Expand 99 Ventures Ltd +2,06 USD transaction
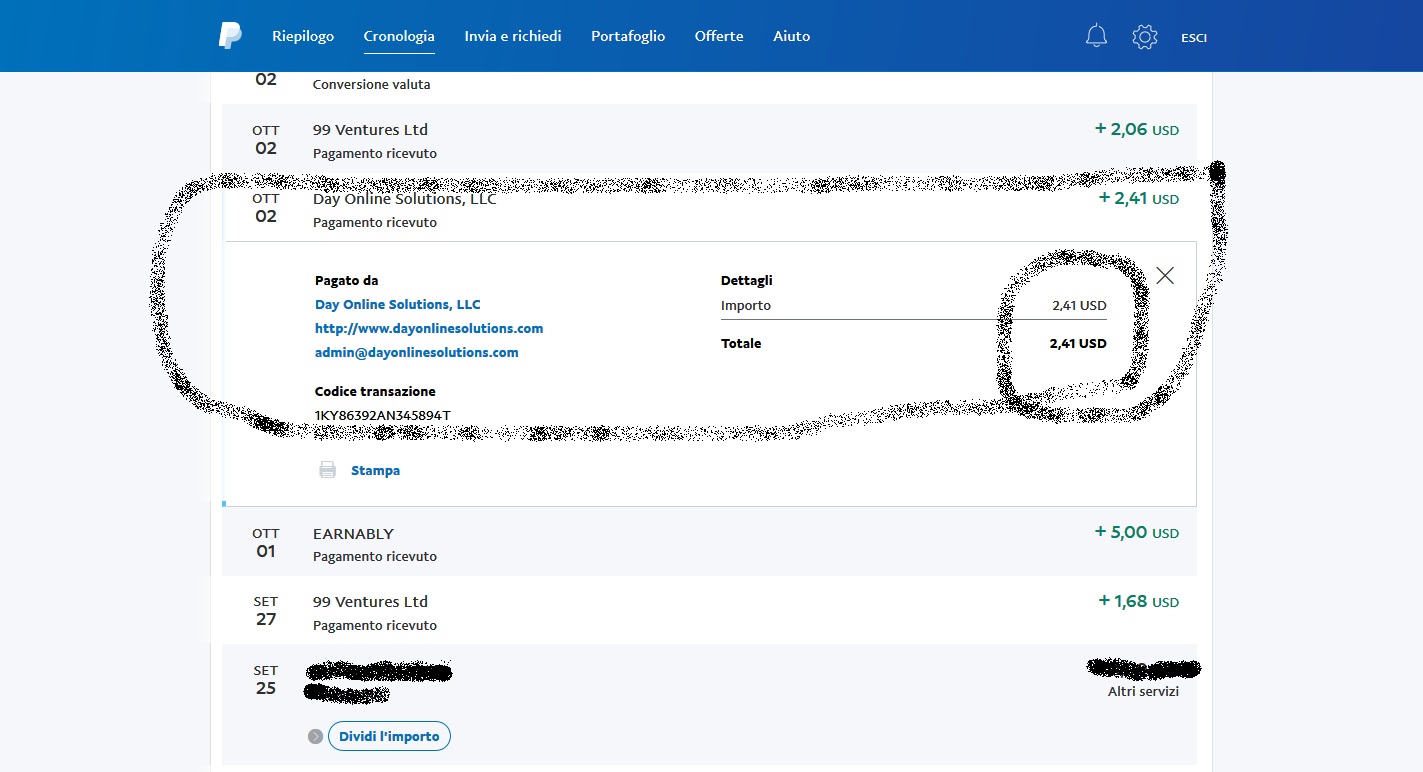Viewport: 1423px width, 772px height. click(709, 139)
